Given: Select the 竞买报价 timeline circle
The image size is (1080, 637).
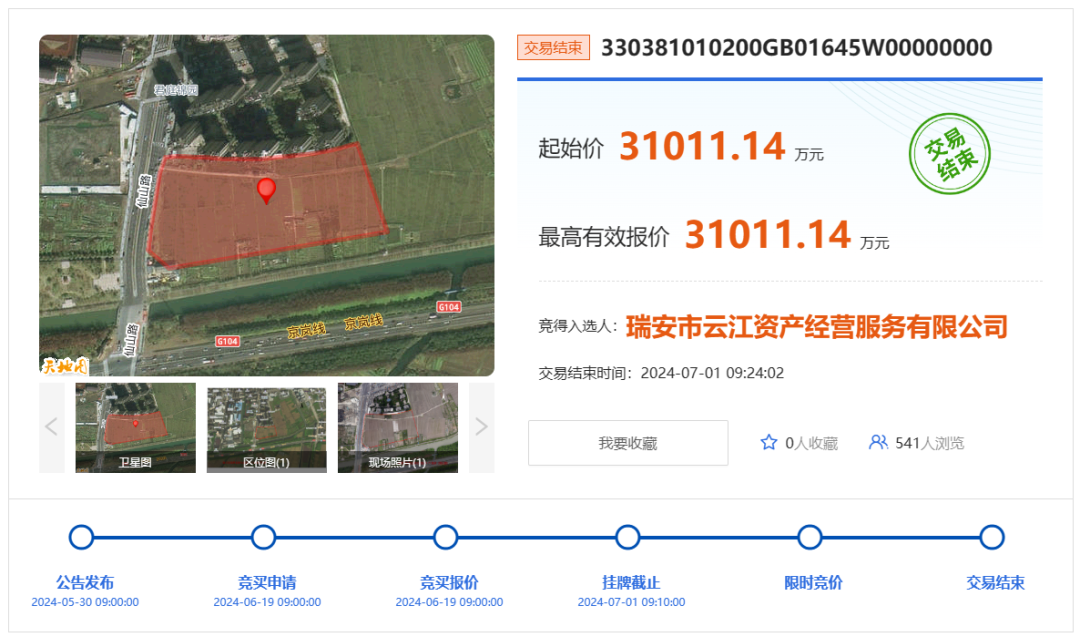Looking at the screenshot, I should click(446, 537).
